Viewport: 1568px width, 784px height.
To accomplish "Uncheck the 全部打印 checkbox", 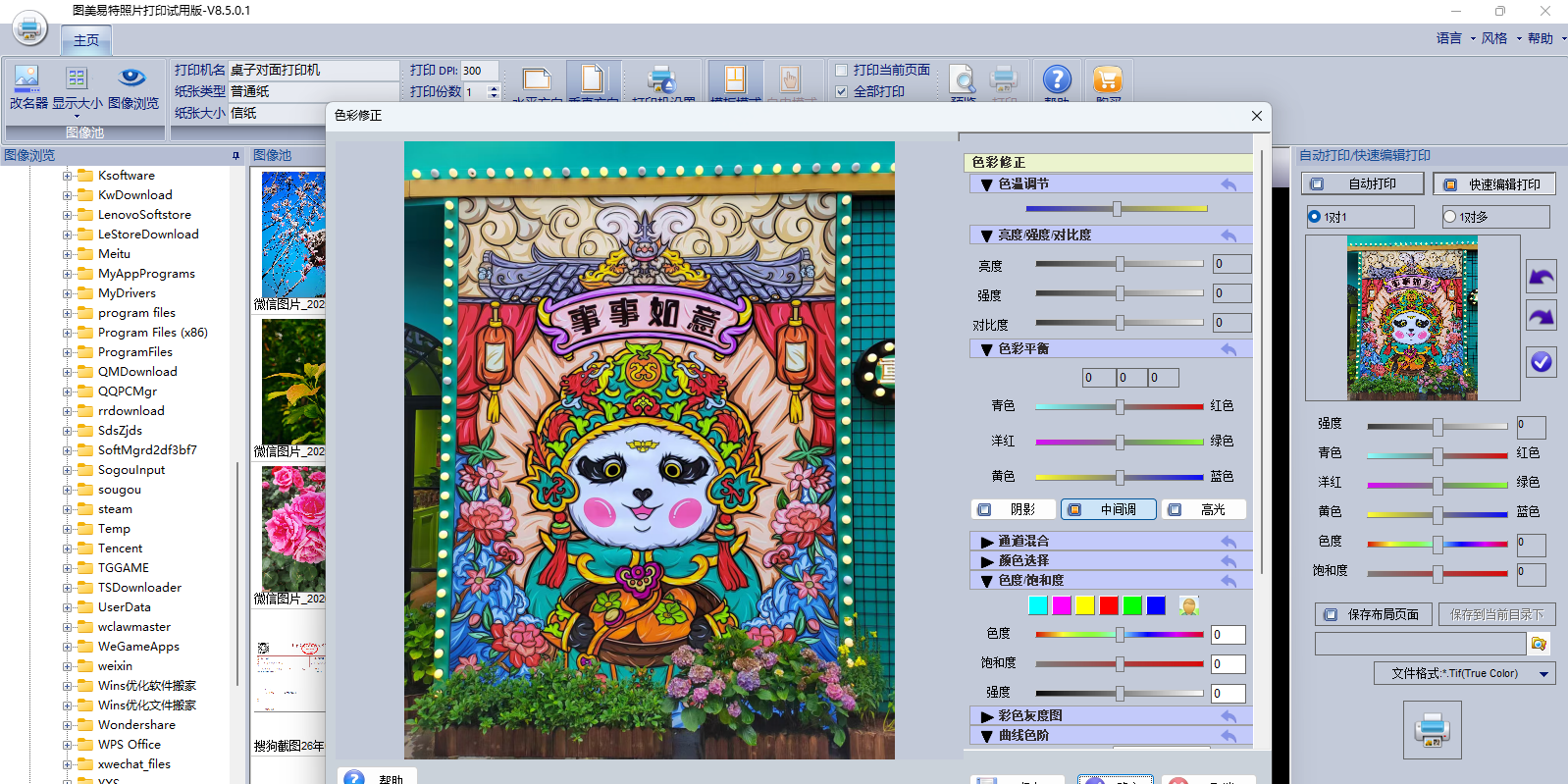I will [x=841, y=91].
